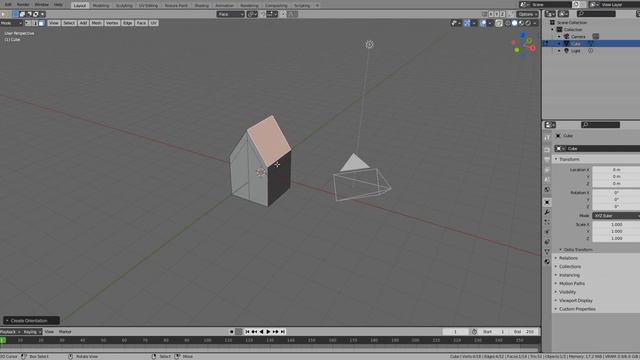
Task: Toggle Z axis mirror button
Action: point(502,14)
